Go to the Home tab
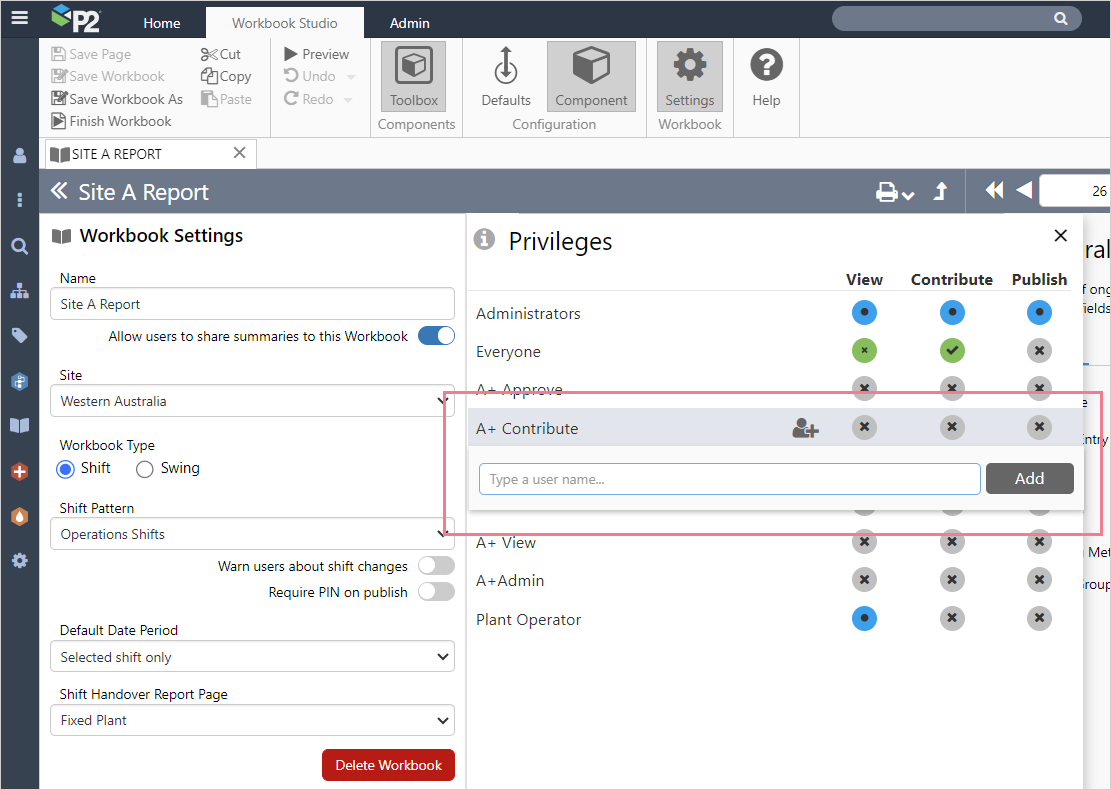Screen dimensions: 1111x790 point(162,23)
